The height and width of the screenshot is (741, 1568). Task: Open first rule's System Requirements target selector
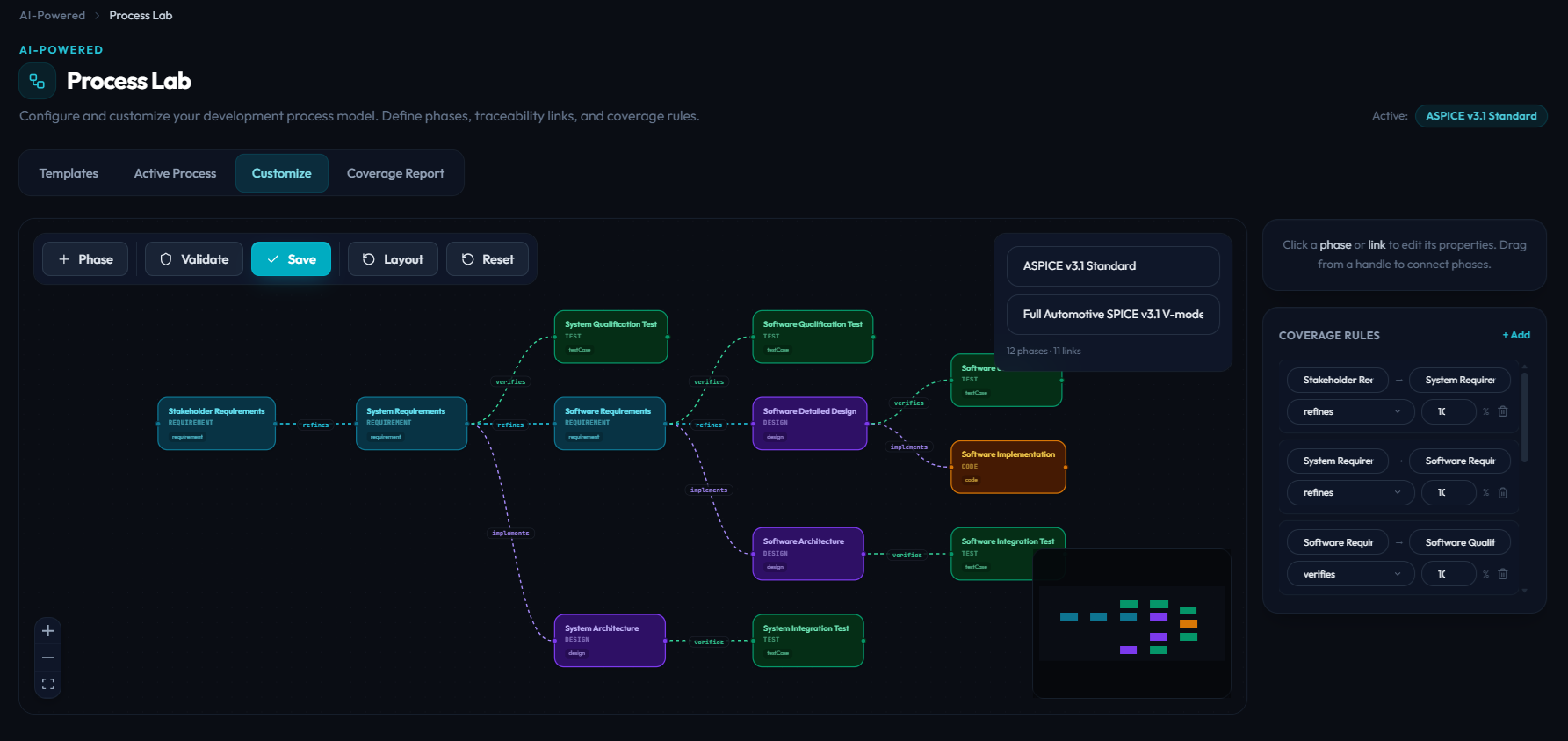[x=1460, y=380]
